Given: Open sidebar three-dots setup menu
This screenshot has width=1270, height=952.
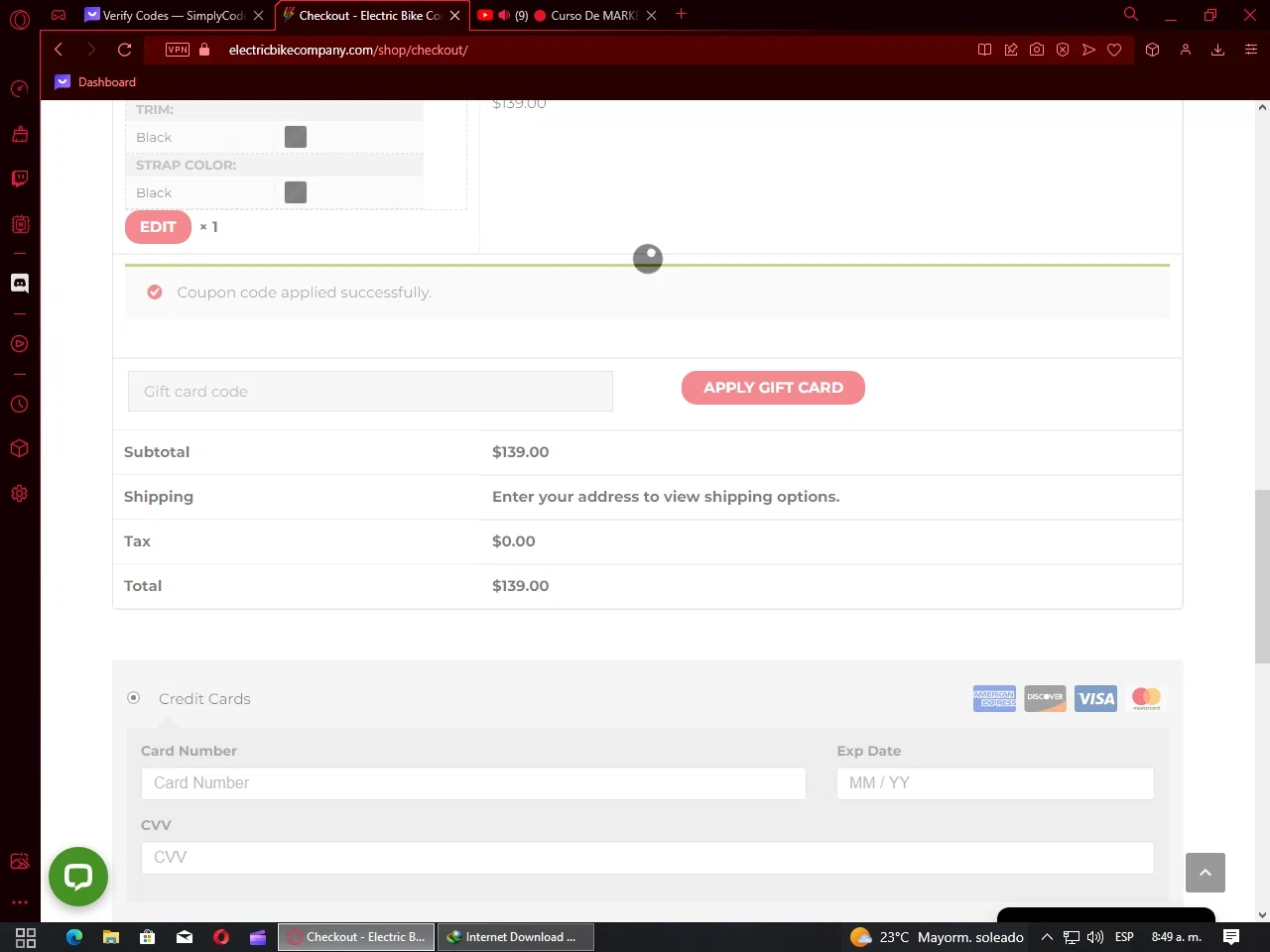Looking at the screenshot, I should (x=20, y=902).
